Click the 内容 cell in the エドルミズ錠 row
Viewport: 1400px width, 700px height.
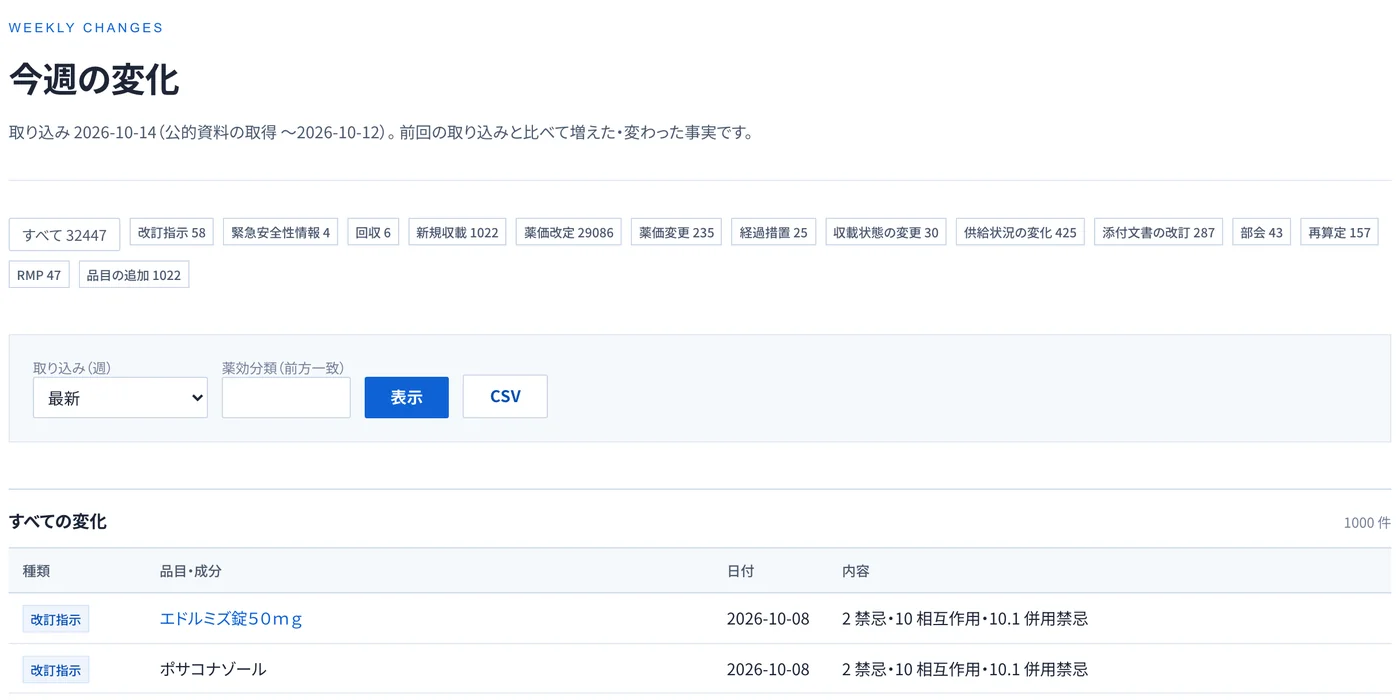(965, 619)
